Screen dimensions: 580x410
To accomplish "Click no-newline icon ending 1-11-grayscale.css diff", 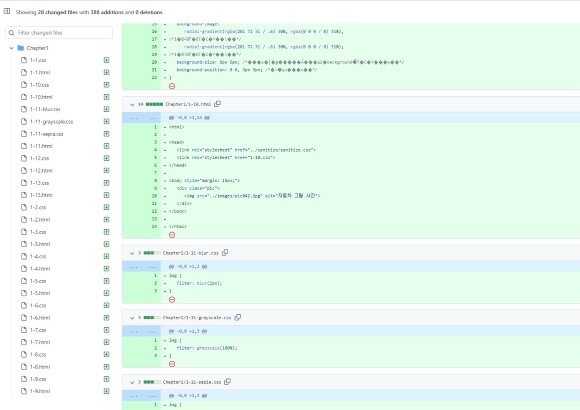I will pyautogui.click(x=172, y=364).
